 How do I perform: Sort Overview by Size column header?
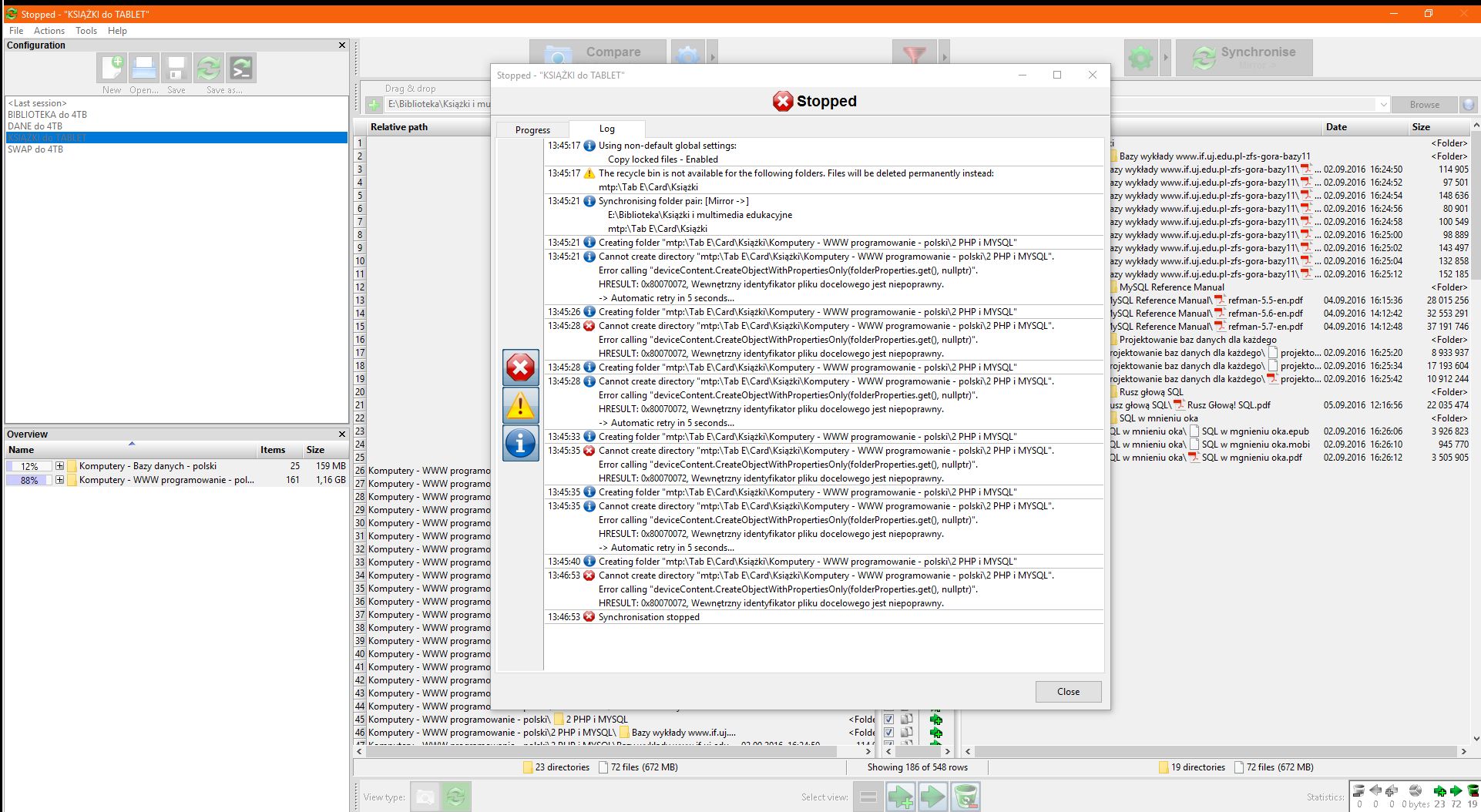(324, 450)
